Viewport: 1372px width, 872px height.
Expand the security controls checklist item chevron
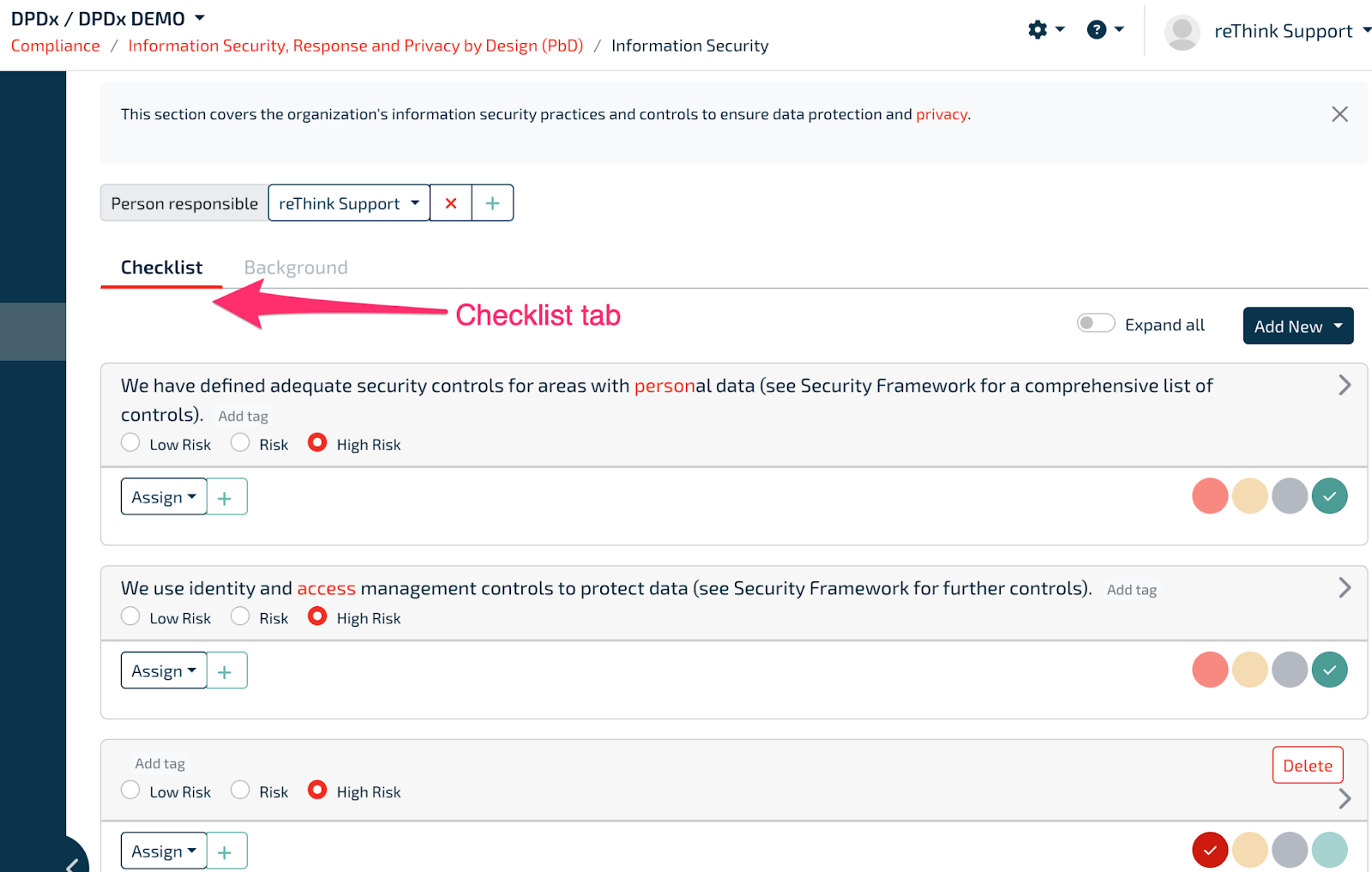coord(1343,384)
